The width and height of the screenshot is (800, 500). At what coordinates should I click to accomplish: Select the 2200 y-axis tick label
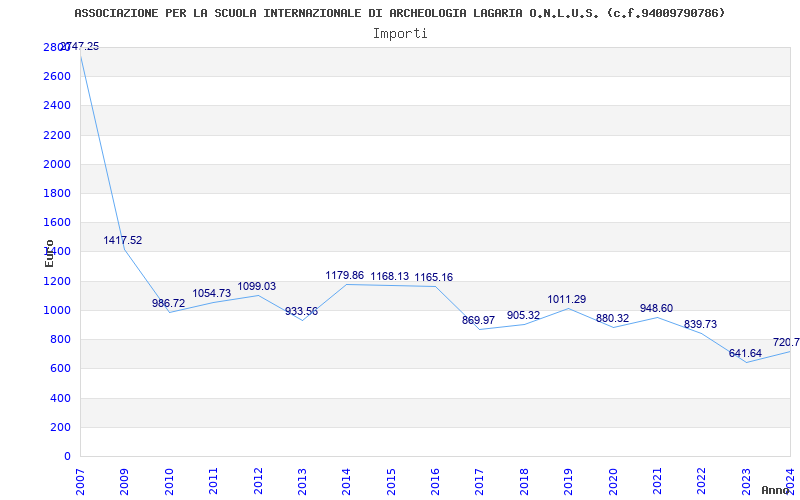click(x=58, y=135)
